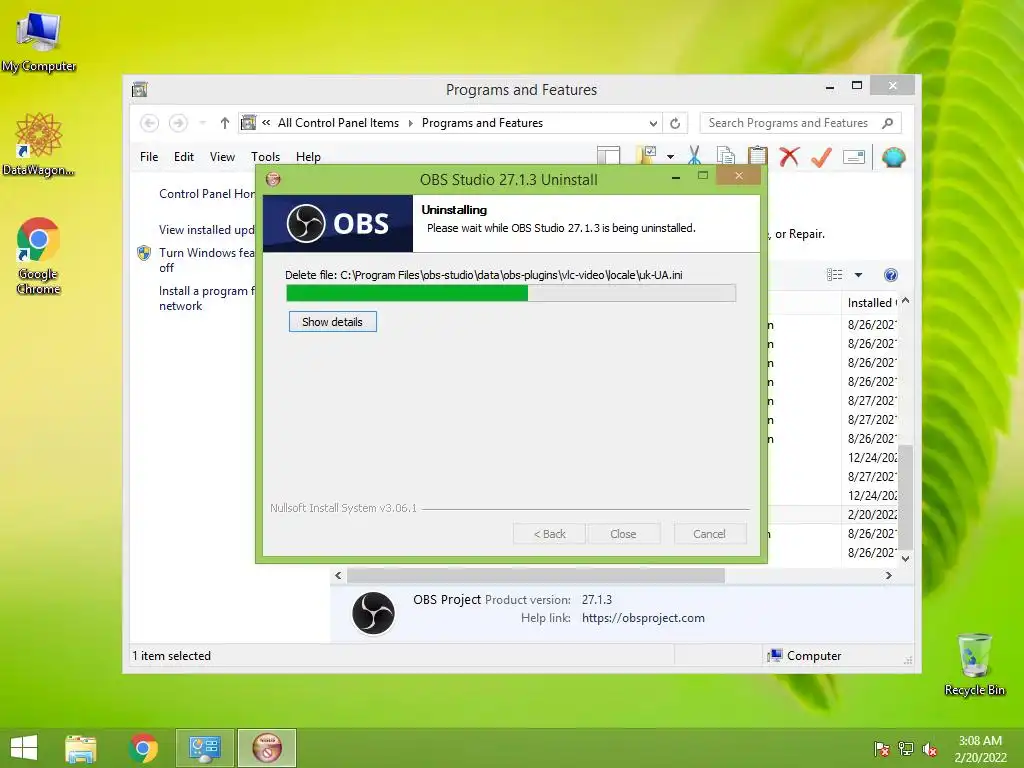The width and height of the screenshot is (1024, 768).
Task: Open Install a program from network link
Action: pos(206,298)
